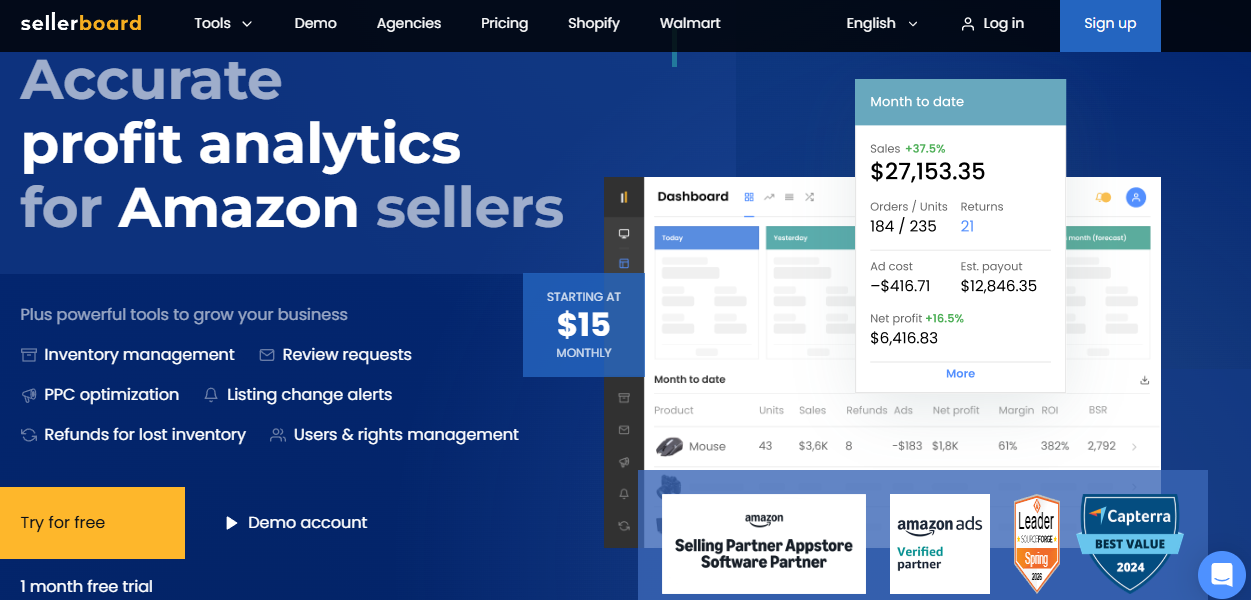Click the Listing change alerts bell icon

click(211, 395)
